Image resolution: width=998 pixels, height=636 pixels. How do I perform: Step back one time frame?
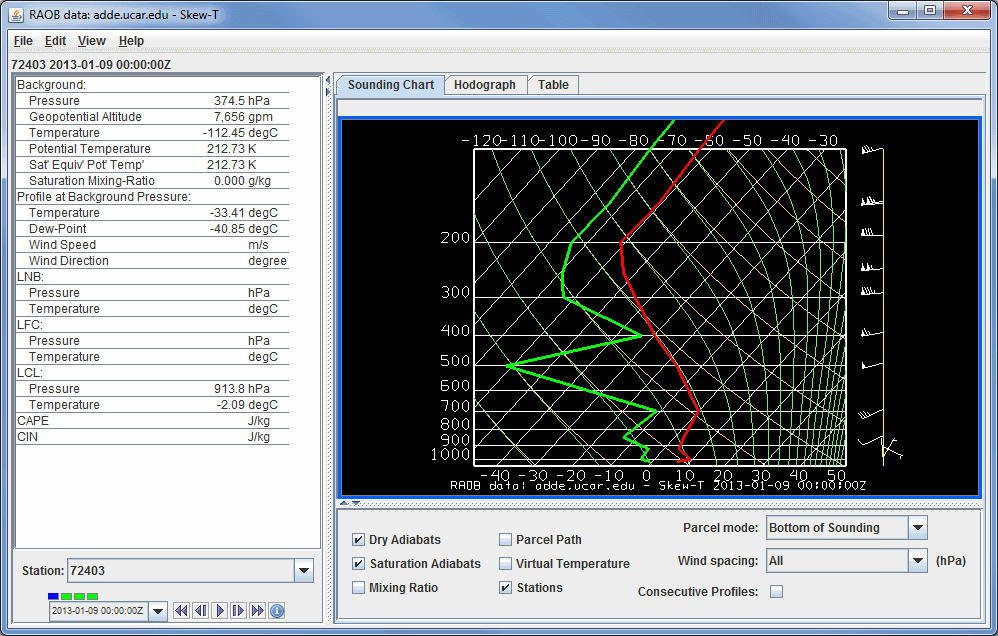pyautogui.click(x=200, y=611)
